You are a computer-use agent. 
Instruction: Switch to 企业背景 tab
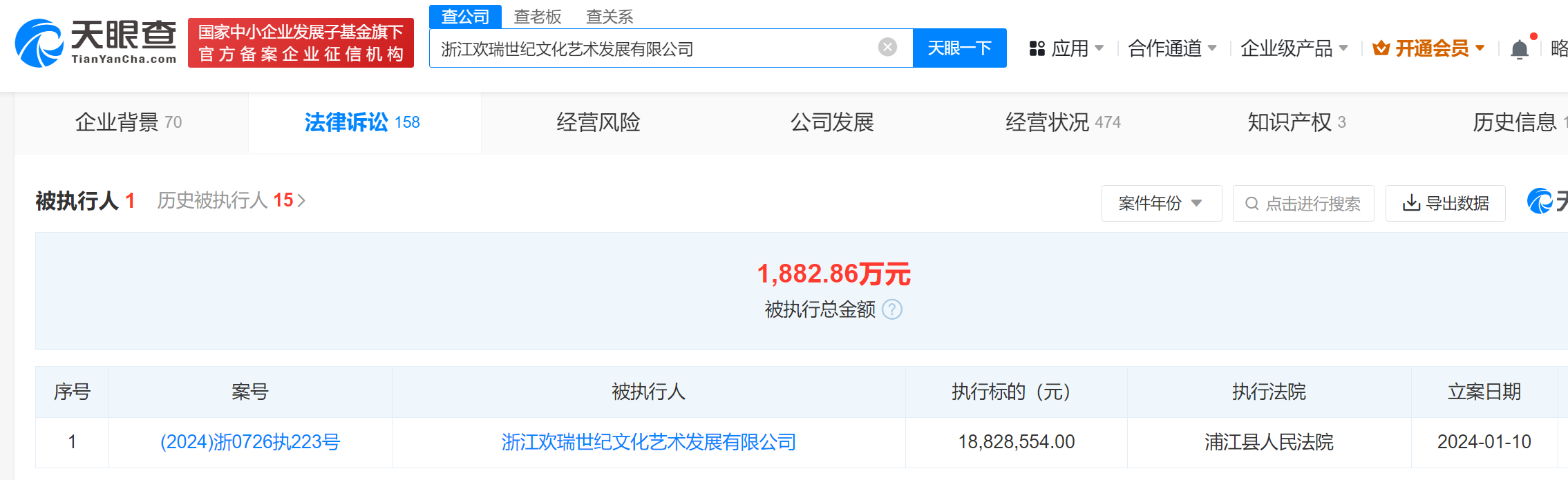(129, 122)
